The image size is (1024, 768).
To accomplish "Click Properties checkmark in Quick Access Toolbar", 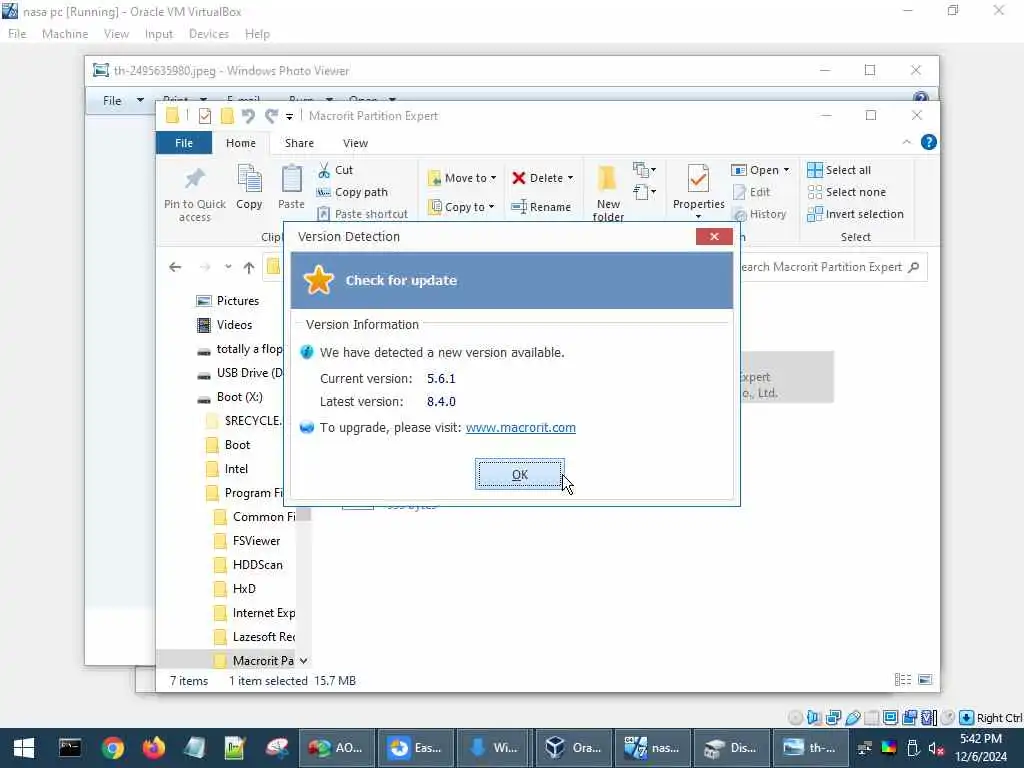I will (205, 116).
